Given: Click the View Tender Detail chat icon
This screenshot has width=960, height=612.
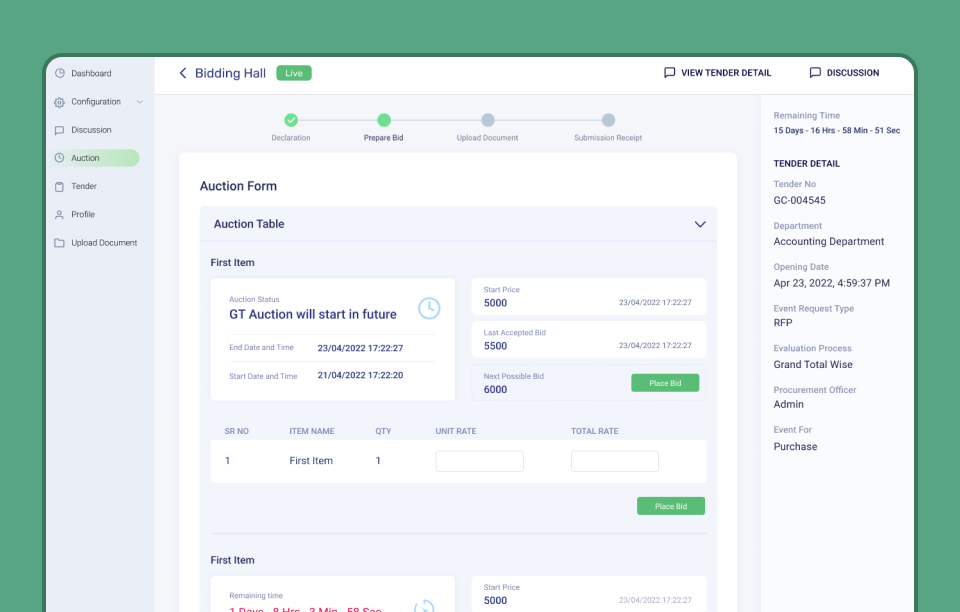Looking at the screenshot, I should point(669,73).
